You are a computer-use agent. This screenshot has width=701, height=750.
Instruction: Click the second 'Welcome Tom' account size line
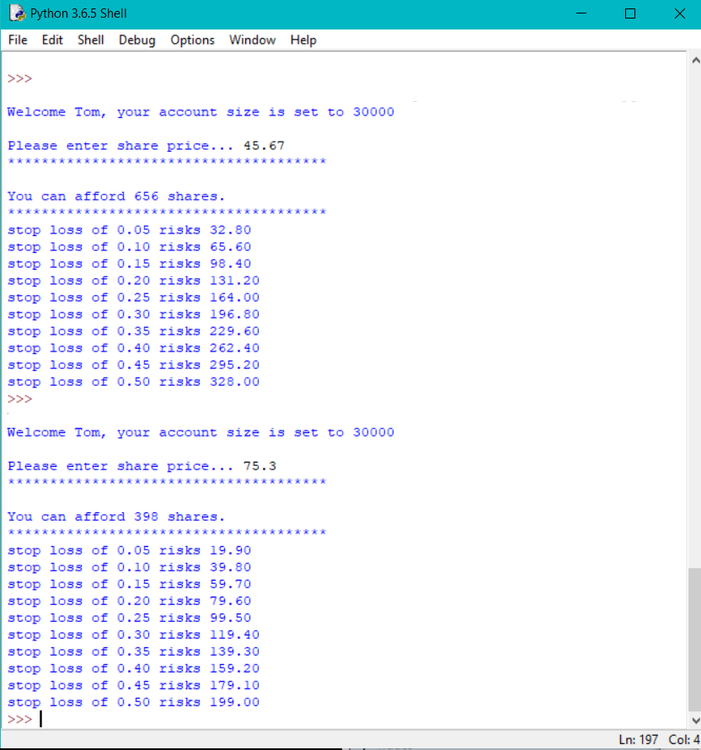pos(201,432)
